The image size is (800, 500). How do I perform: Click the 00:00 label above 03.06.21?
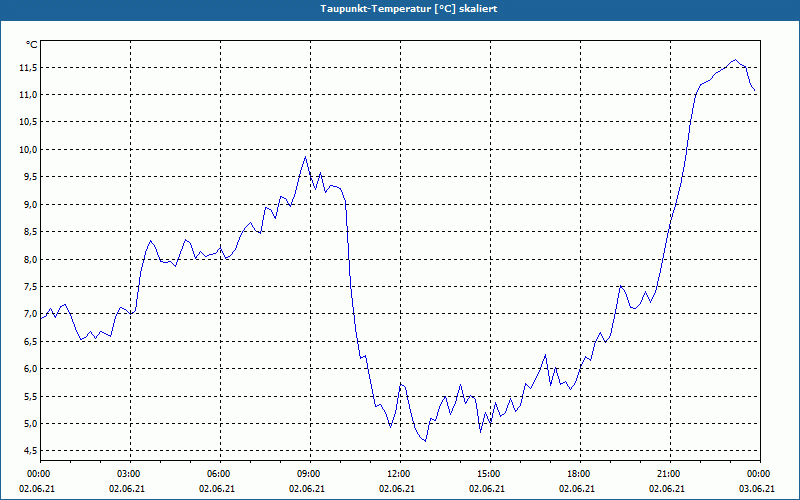758,474
